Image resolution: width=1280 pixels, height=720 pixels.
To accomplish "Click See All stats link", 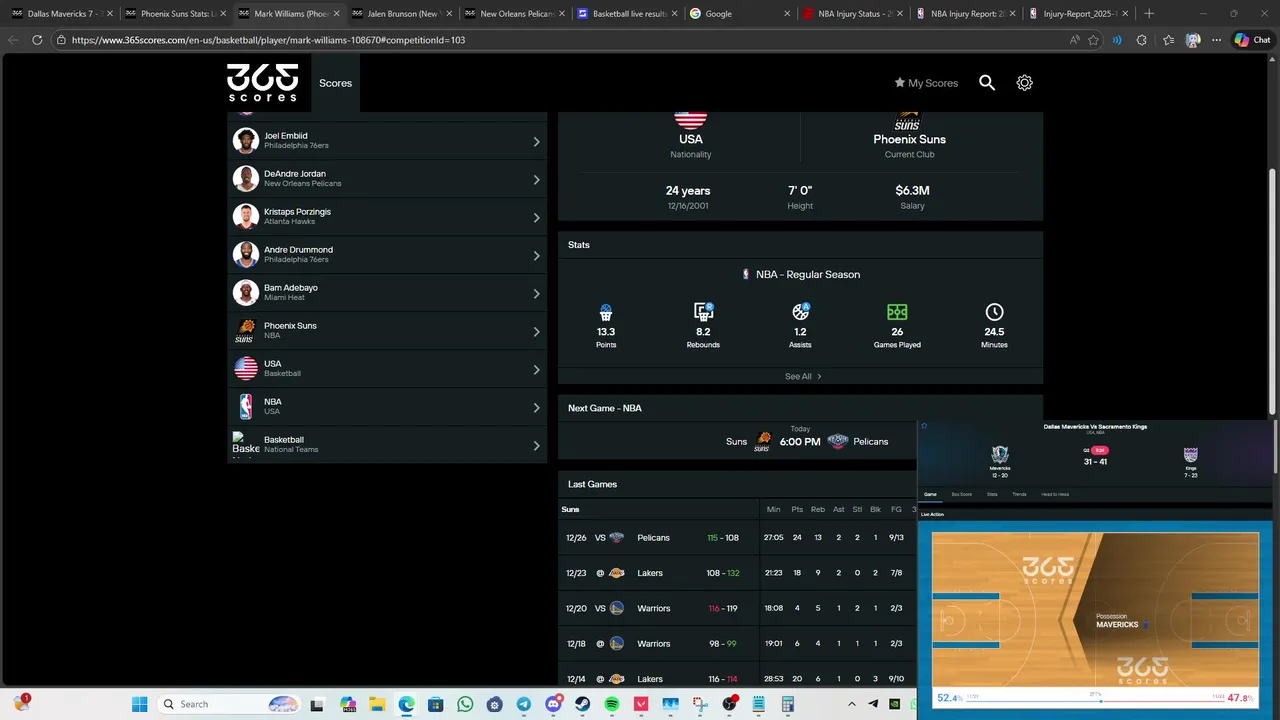I will [803, 377].
